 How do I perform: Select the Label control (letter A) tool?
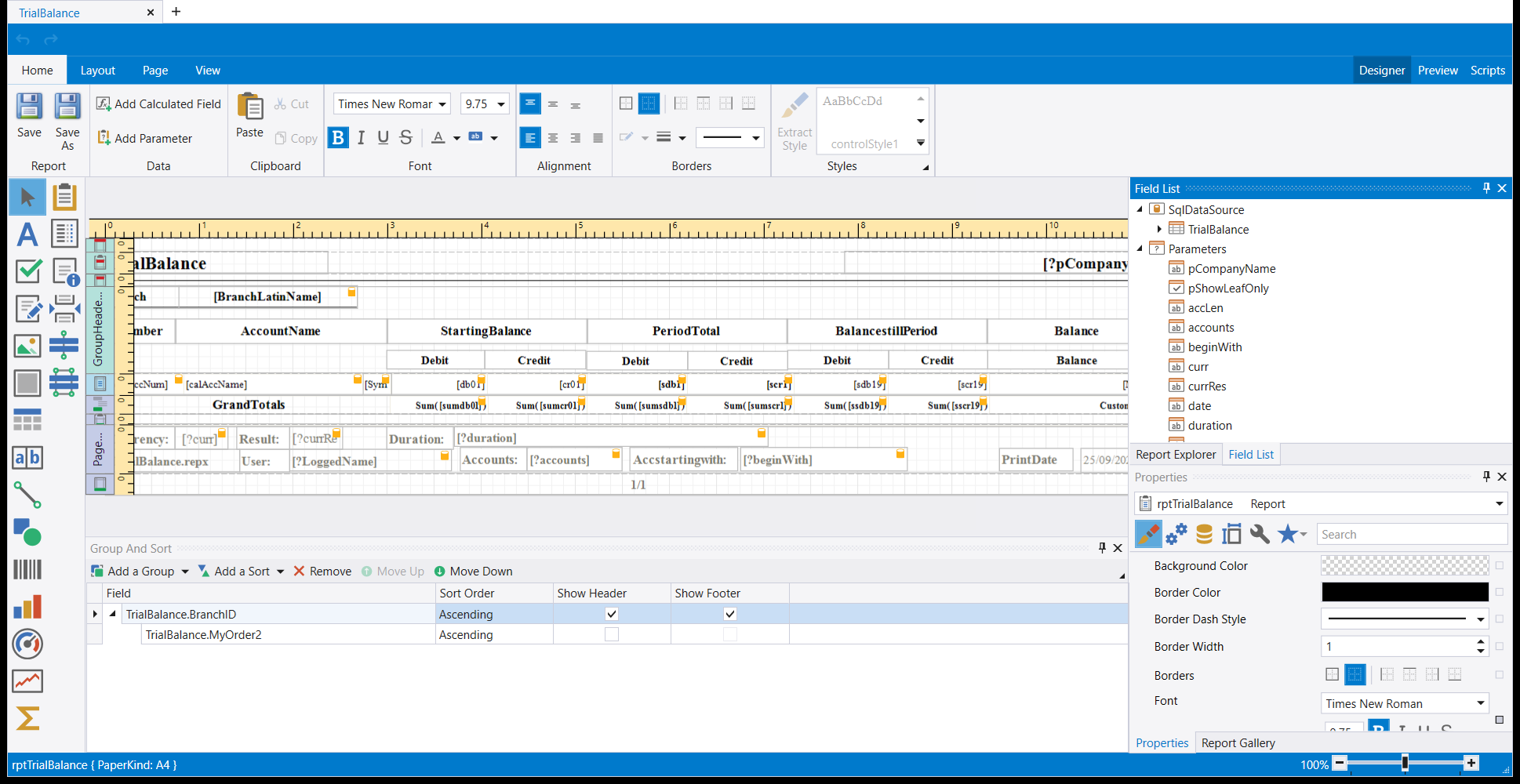[x=27, y=234]
